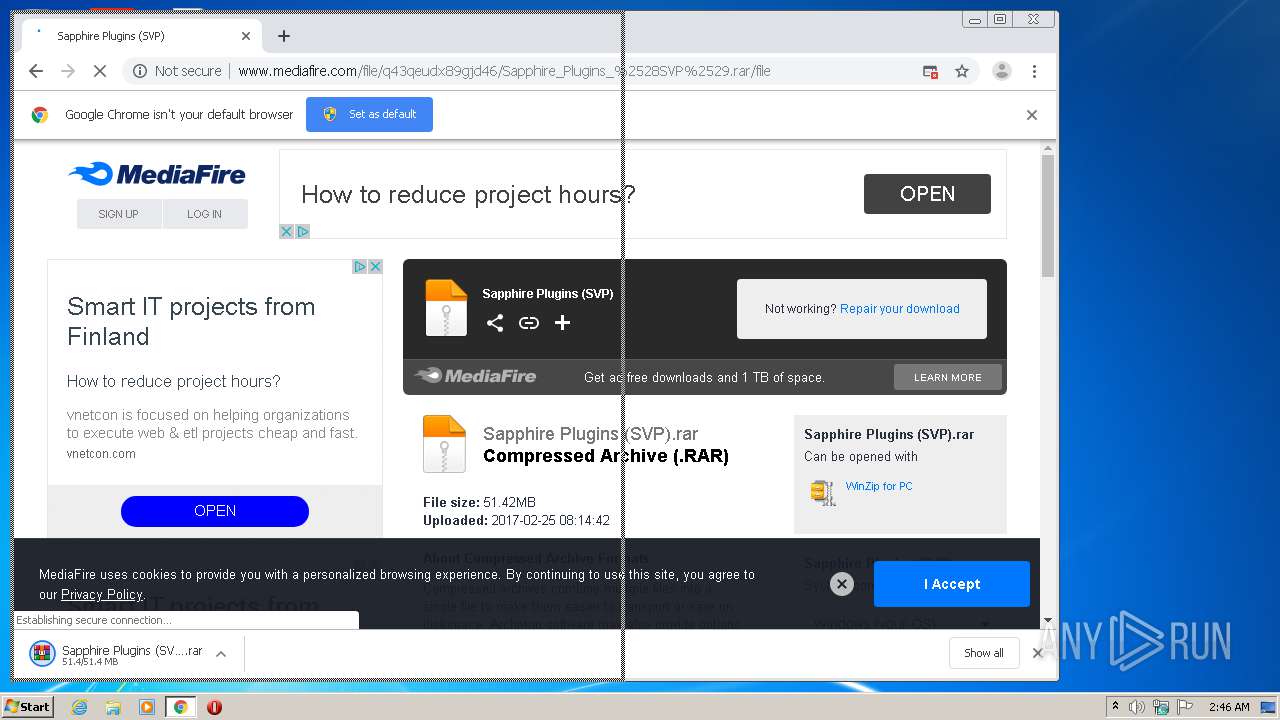The width and height of the screenshot is (1280, 720).
Task: Click the blocked pop-up icon in address bar
Action: click(930, 71)
